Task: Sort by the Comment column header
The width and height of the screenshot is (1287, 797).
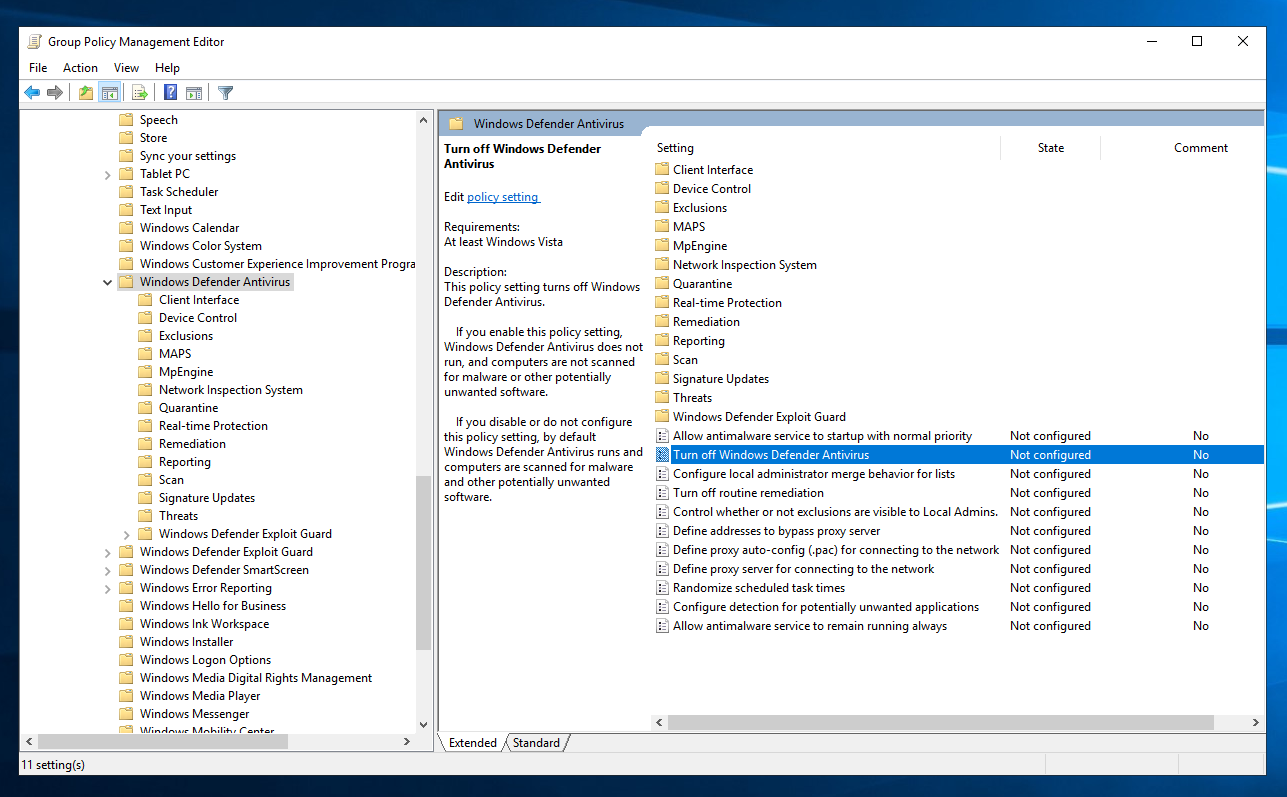Action: [x=1200, y=148]
